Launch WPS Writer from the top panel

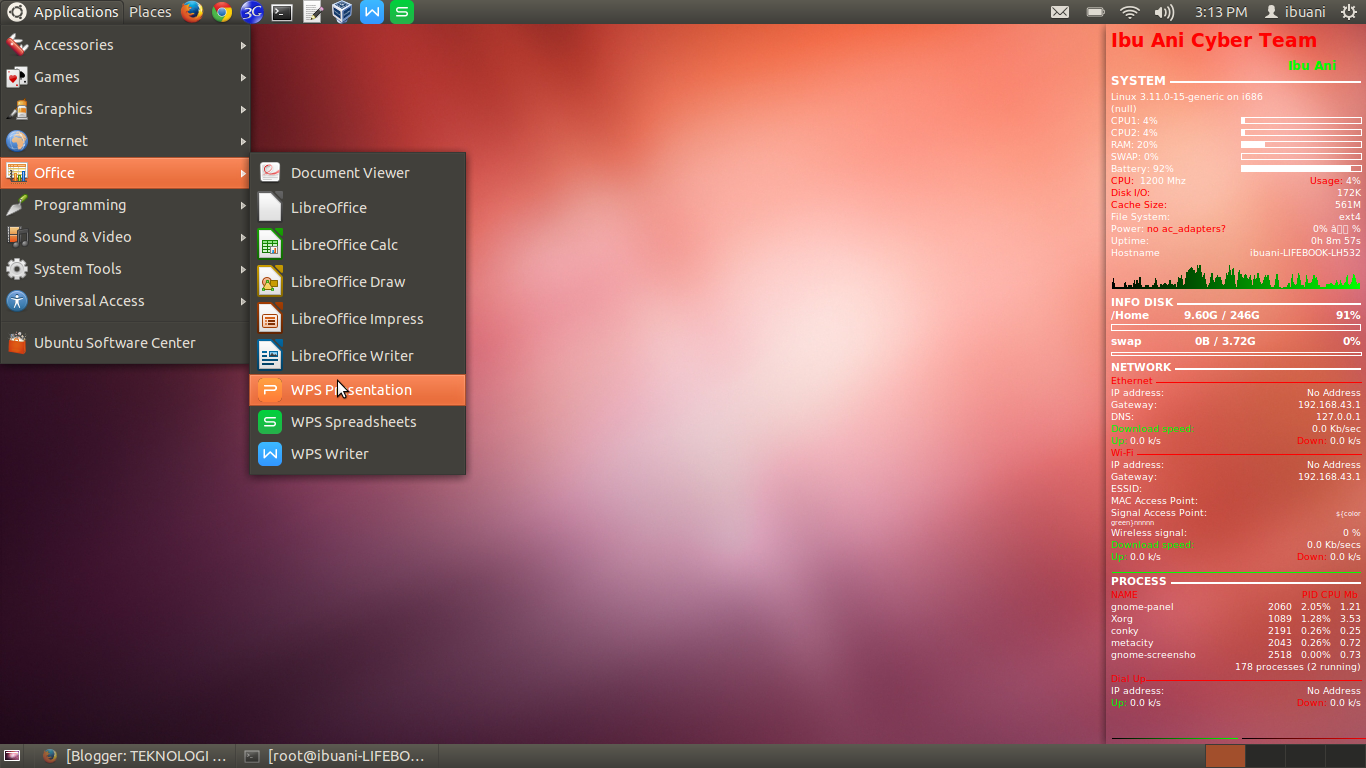(x=372, y=12)
